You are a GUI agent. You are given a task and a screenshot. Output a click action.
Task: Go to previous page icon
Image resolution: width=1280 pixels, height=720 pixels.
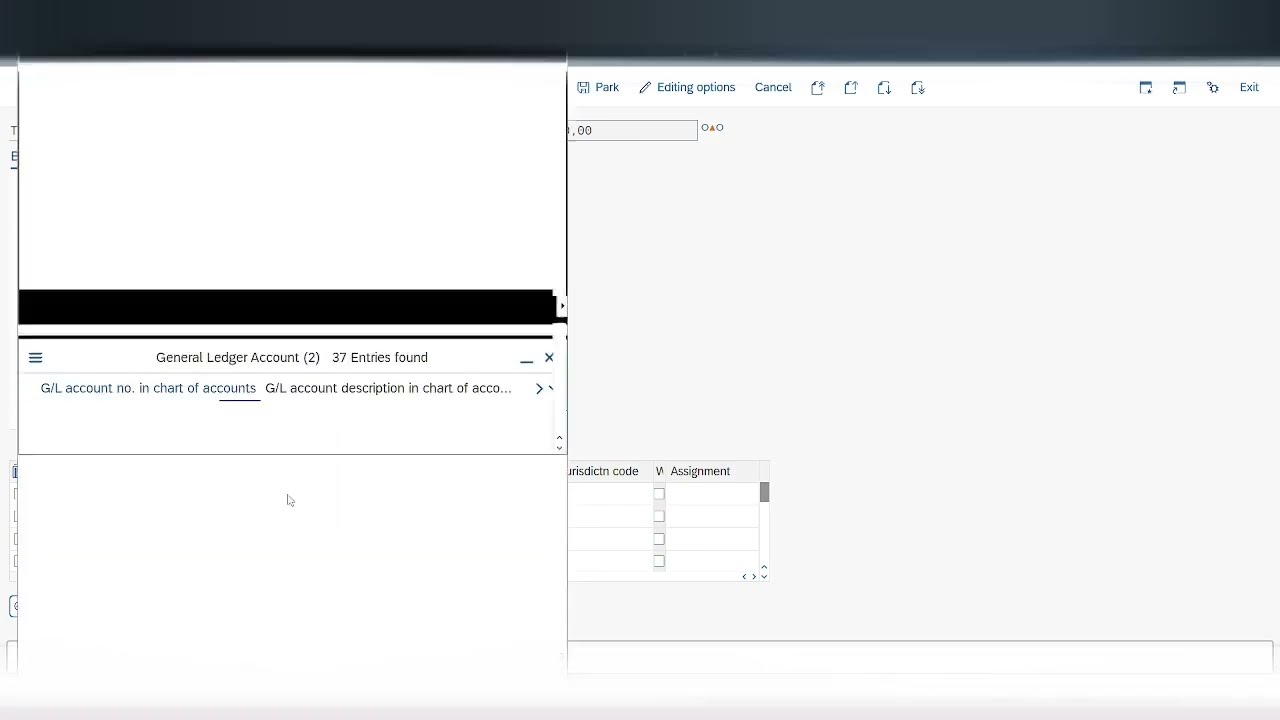tap(851, 88)
